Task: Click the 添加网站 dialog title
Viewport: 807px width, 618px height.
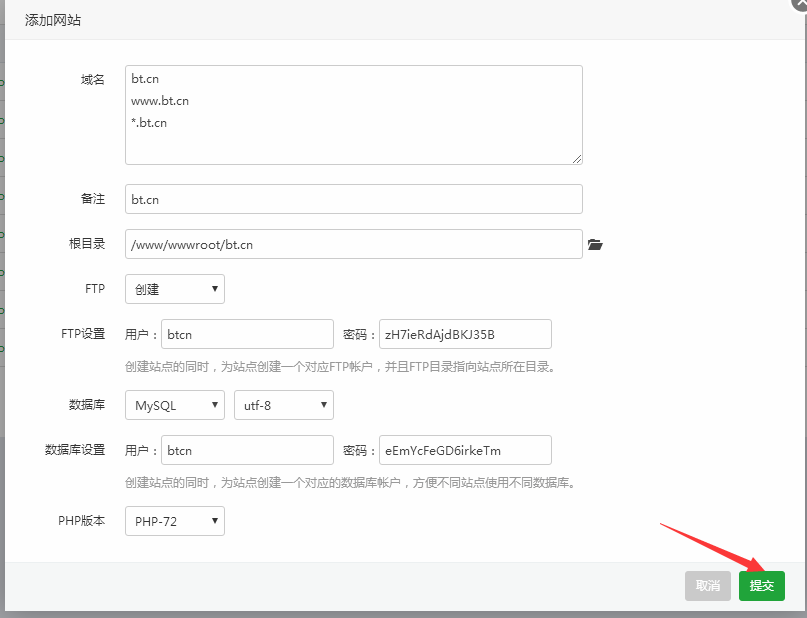Action: click(x=52, y=20)
